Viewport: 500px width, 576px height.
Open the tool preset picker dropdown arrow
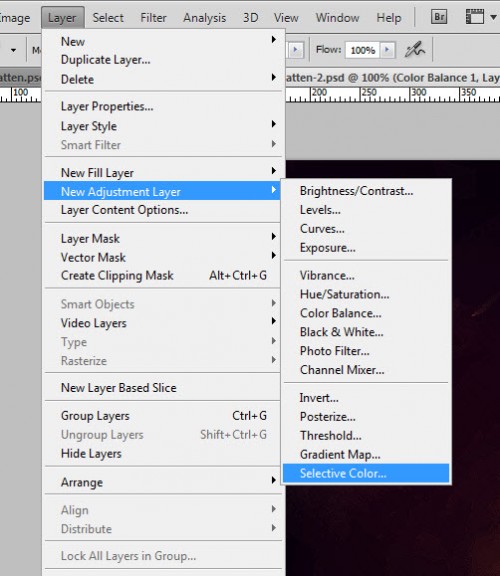point(13,50)
